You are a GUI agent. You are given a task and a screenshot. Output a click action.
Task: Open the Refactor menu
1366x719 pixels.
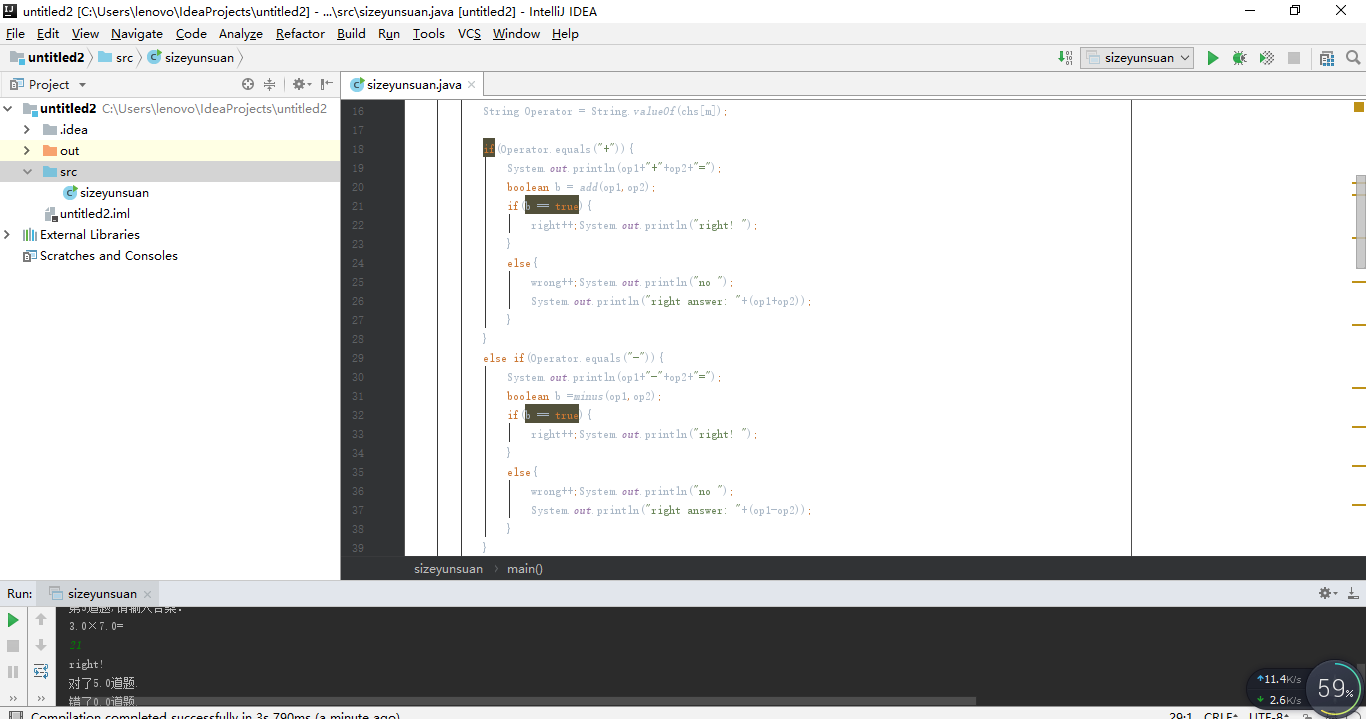click(x=300, y=34)
